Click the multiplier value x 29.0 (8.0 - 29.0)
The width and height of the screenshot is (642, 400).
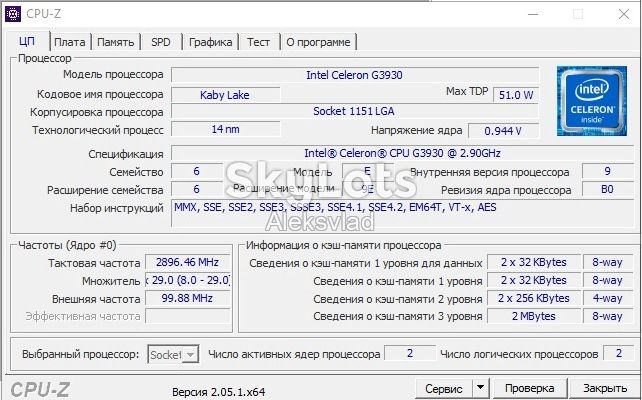tap(188, 280)
